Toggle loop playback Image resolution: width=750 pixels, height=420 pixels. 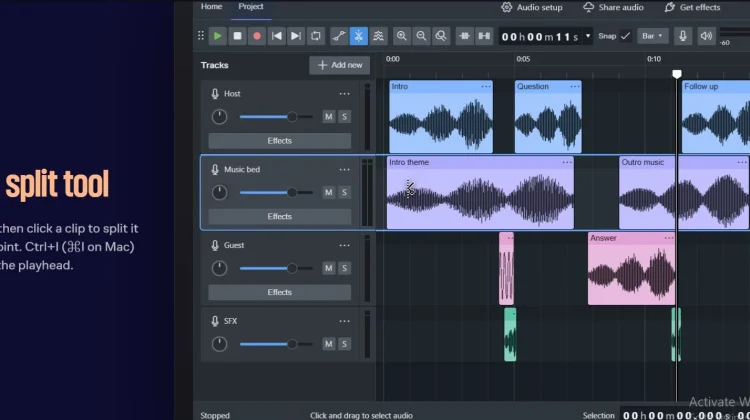(x=316, y=36)
